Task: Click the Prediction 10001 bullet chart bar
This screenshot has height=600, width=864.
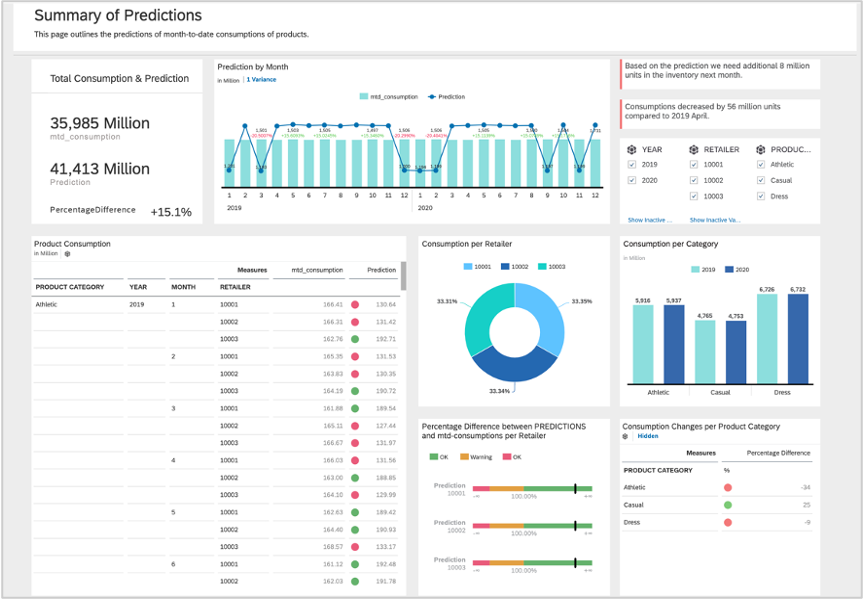Action: [532, 489]
